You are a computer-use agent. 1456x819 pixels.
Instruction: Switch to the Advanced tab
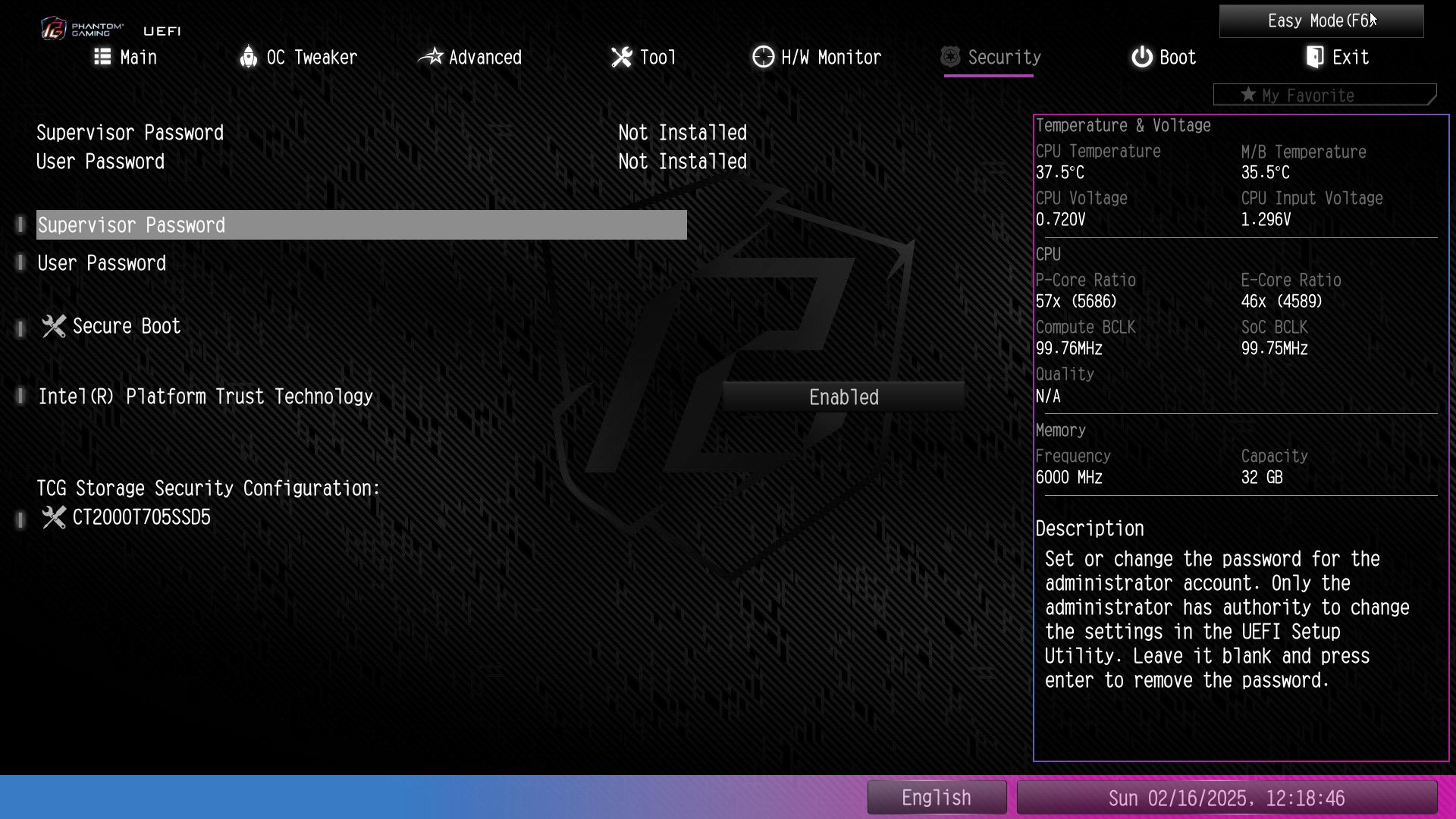click(484, 57)
